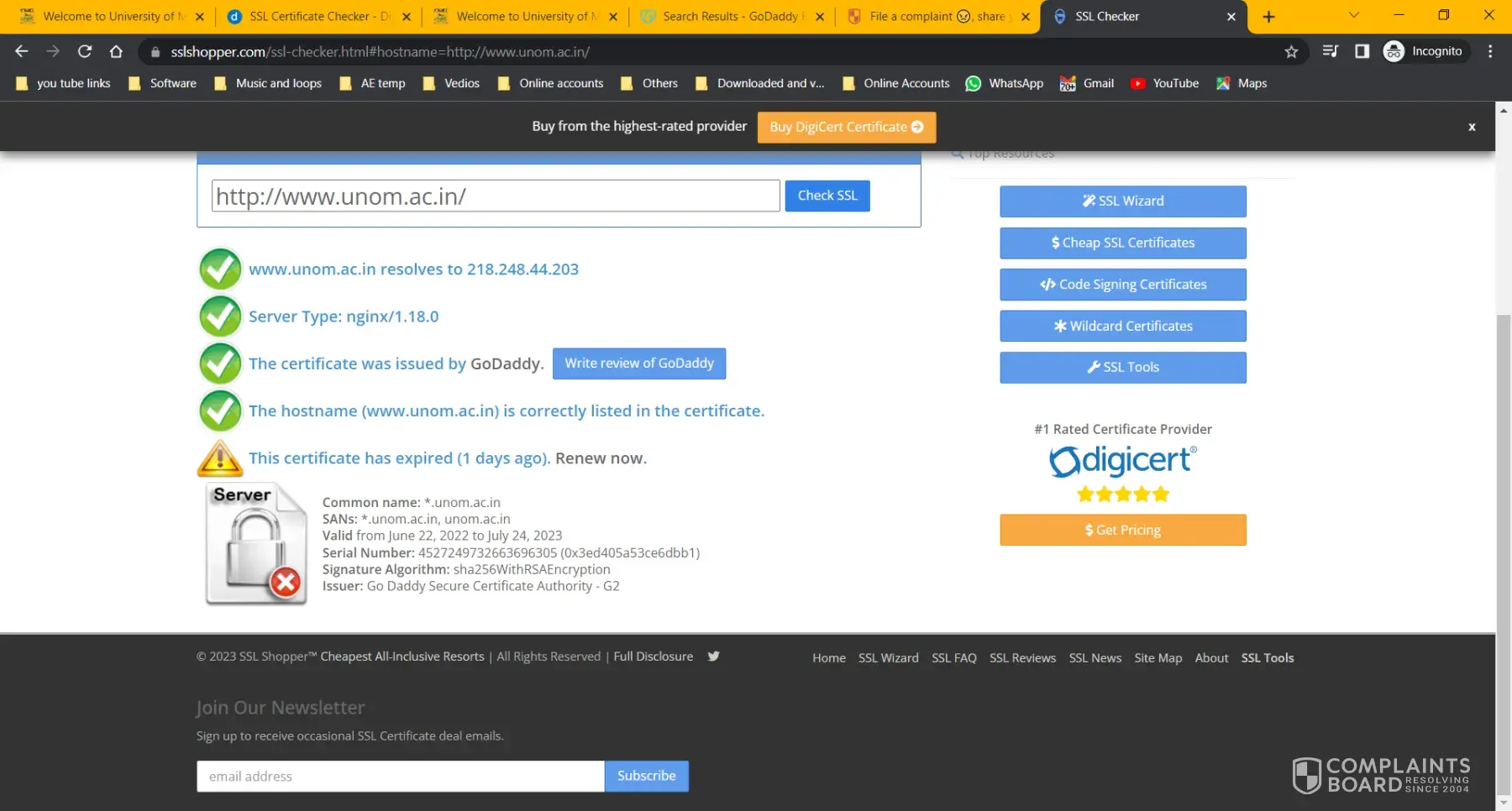Click the expired certificate warning triangle icon
The width and height of the screenshot is (1512, 811).
click(220, 458)
